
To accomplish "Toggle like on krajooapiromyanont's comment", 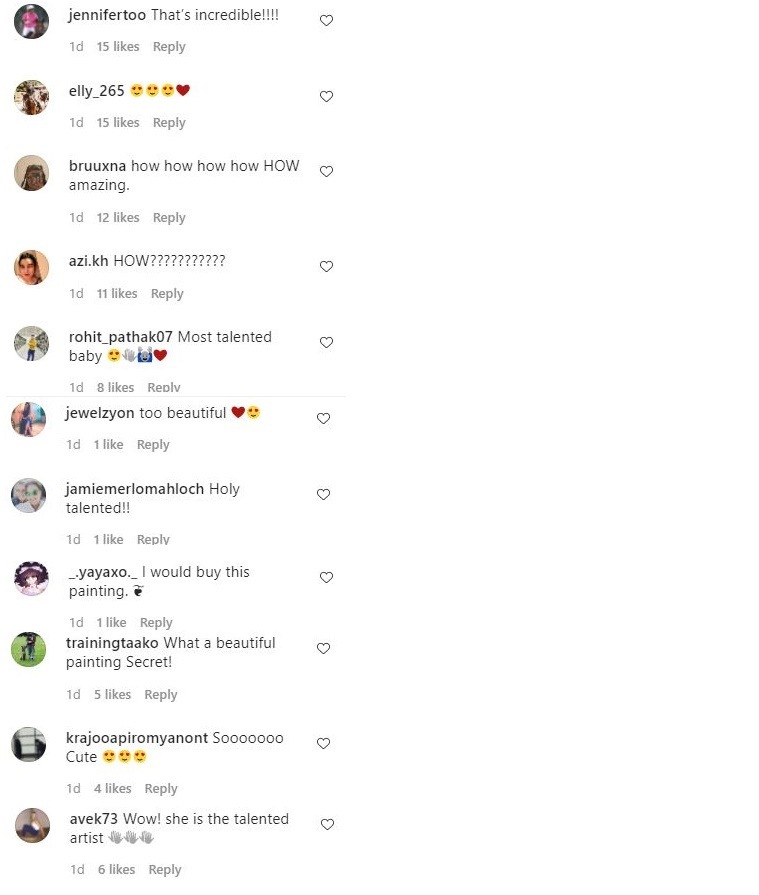I will (x=323, y=743).
